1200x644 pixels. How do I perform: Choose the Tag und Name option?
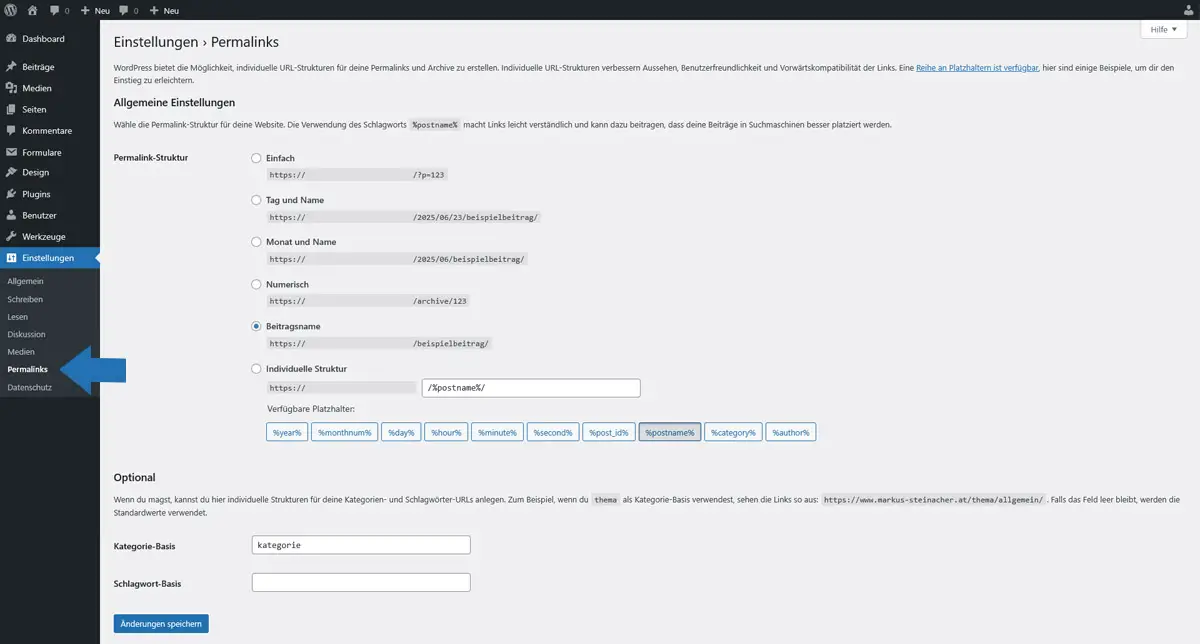click(x=256, y=200)
